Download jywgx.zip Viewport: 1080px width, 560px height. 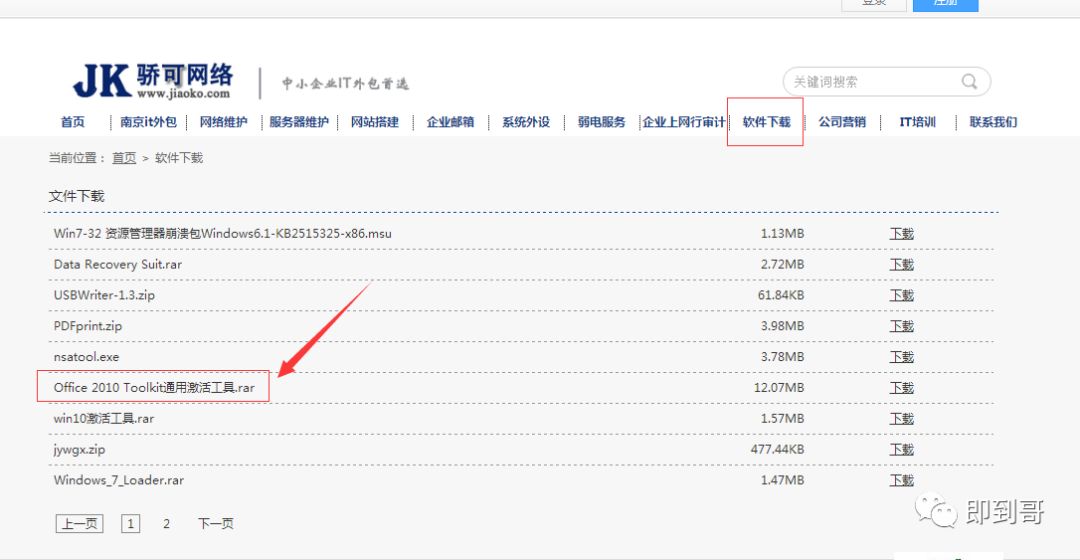[x=901, y=450]
